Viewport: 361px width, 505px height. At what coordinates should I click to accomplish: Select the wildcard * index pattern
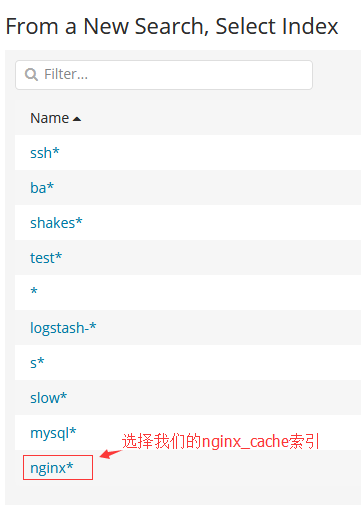tap(34, 291)
